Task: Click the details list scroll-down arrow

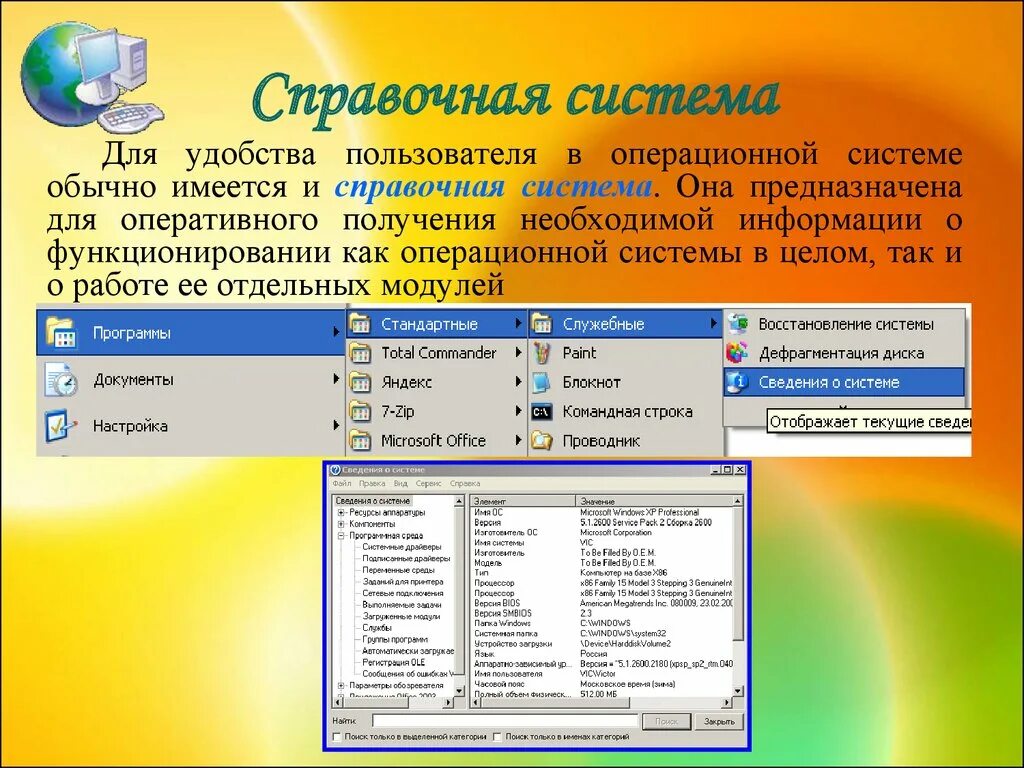Action: click(x=738, y=691)
